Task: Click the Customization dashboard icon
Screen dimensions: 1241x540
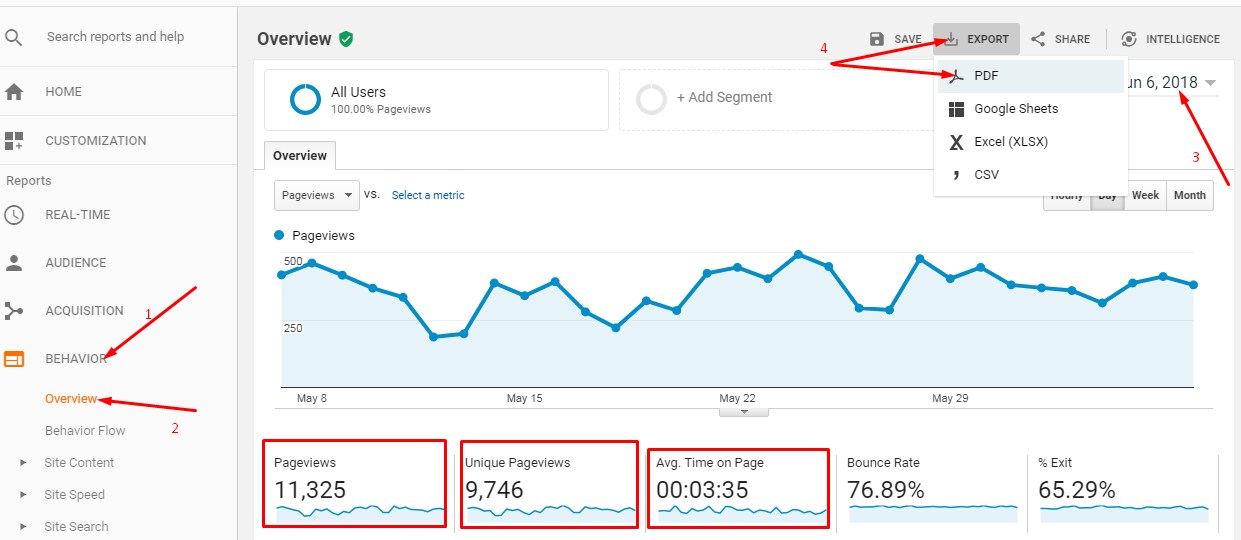Action: click(x=14, y=141)
